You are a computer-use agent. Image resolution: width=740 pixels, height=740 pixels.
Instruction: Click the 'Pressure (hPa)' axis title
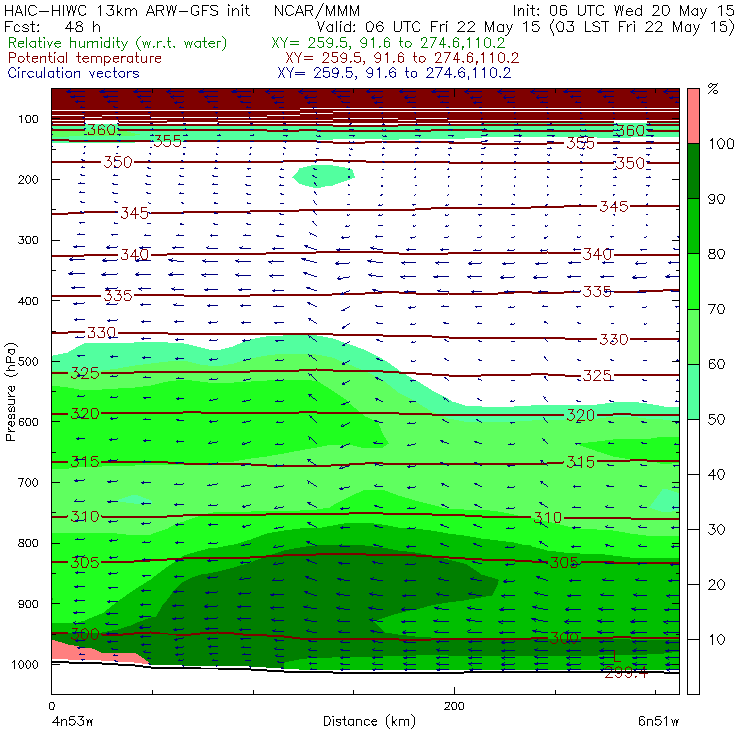point(10,392)
